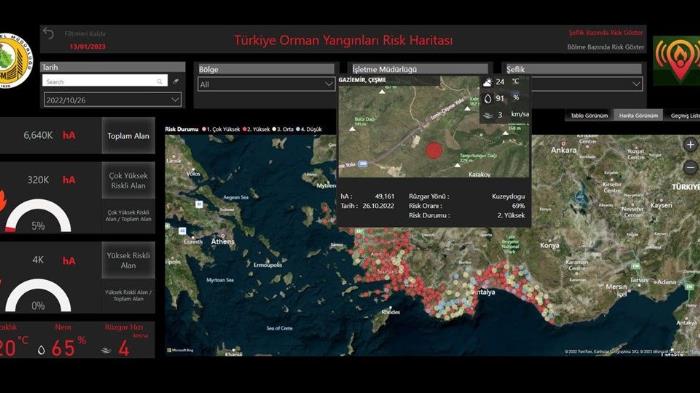Screen dimensions: 700x393
Task: Open the 2022/10/26 date dropdown
Action: (x=112, y=100)
